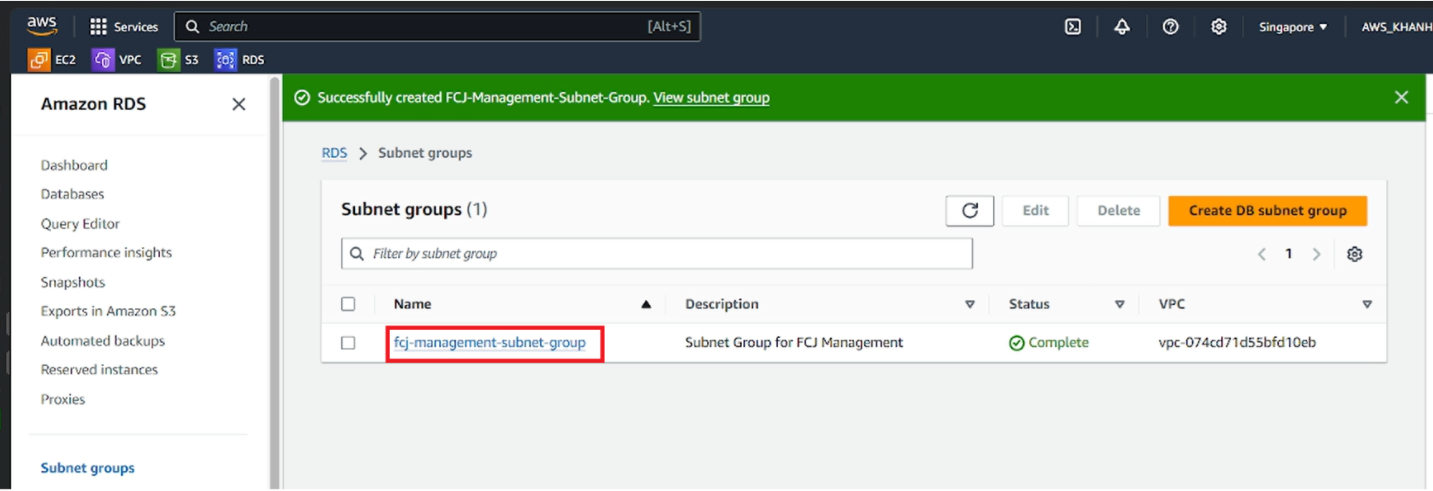View notifications bell icon

[x=1122, y=27]
